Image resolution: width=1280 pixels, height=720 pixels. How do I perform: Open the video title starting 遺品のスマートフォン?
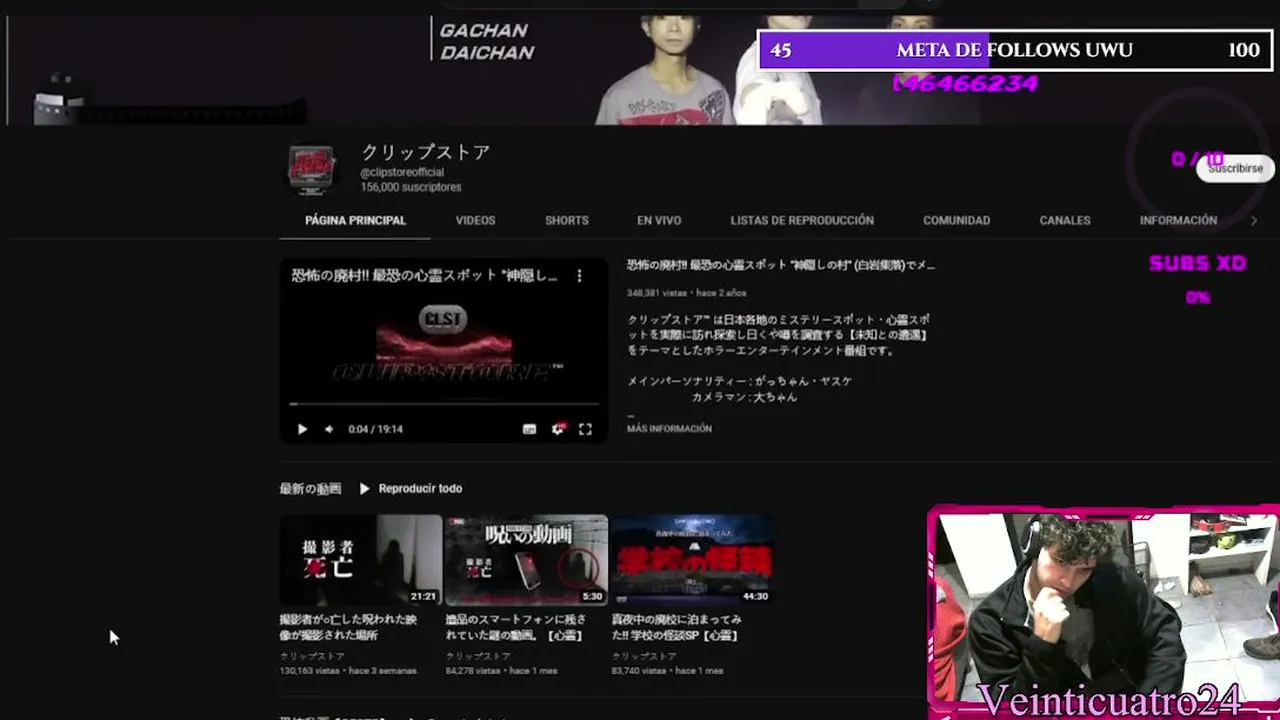pyautogui.click(x=516, y=627)
